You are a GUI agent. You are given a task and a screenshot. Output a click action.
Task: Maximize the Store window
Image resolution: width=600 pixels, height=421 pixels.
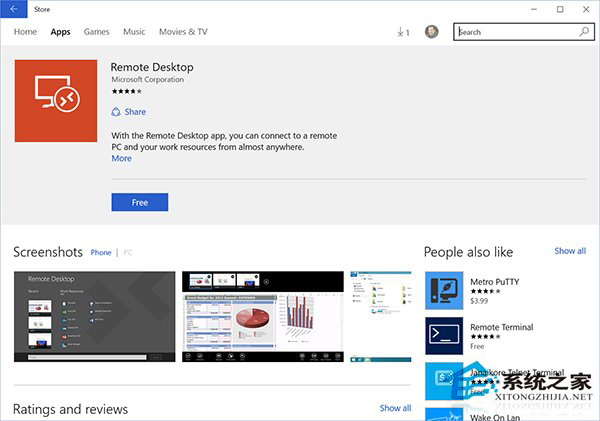pos(560,9)
